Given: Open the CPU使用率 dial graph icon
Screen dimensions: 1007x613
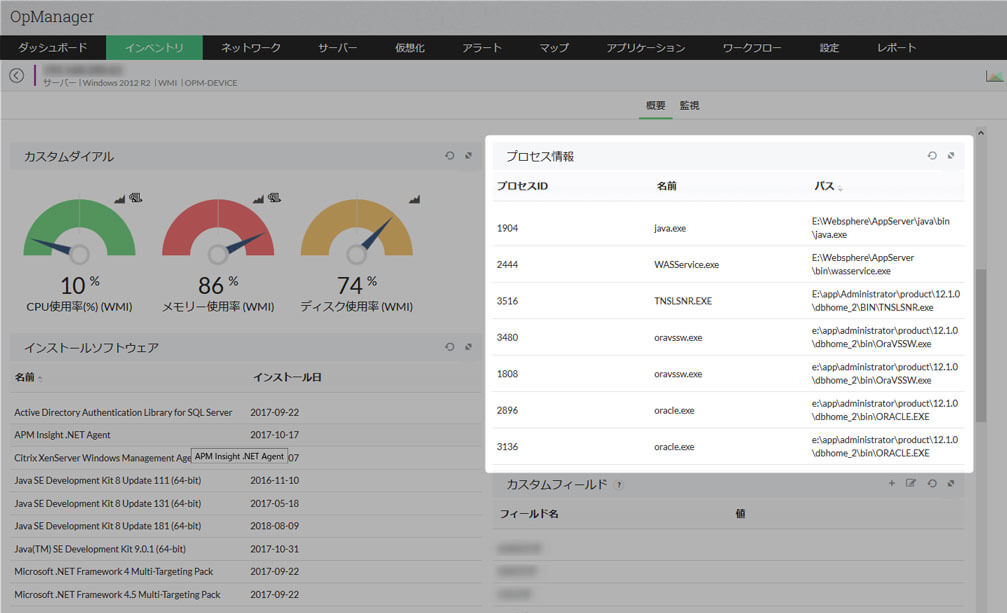Looking at the screenshot, I should pyautogui.click(x=120, y=199).
